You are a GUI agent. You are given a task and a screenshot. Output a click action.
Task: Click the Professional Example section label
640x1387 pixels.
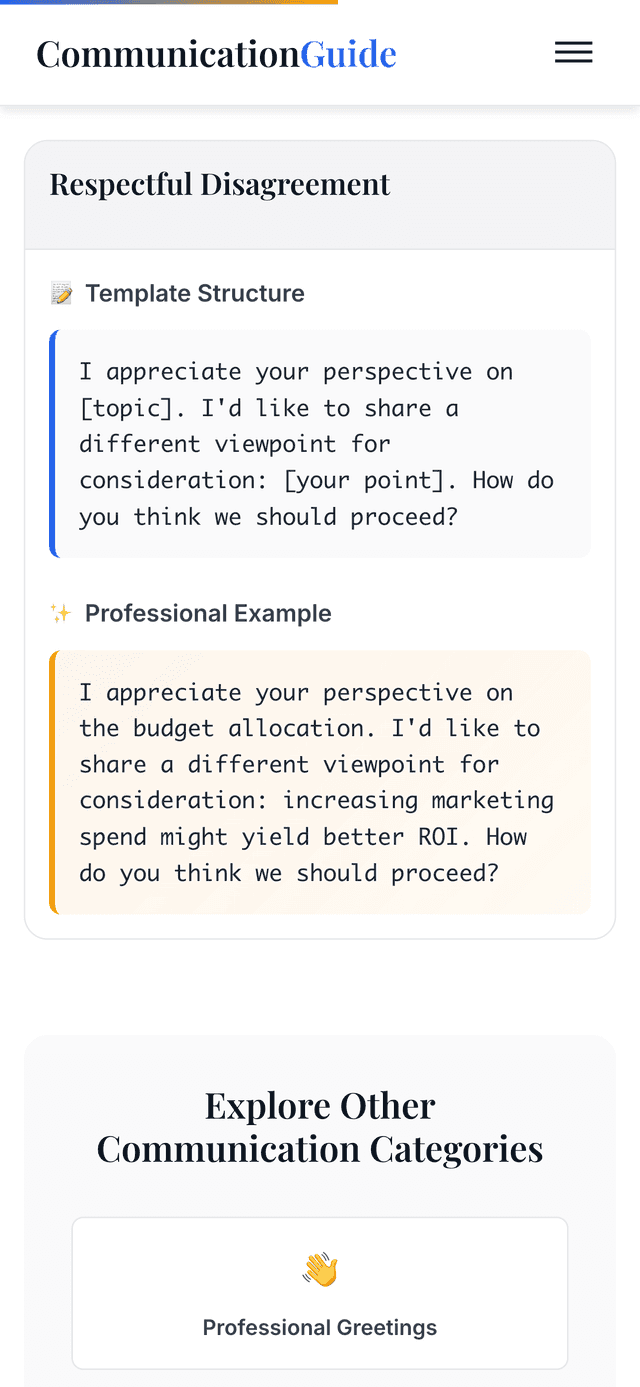[x=208, y=613]
